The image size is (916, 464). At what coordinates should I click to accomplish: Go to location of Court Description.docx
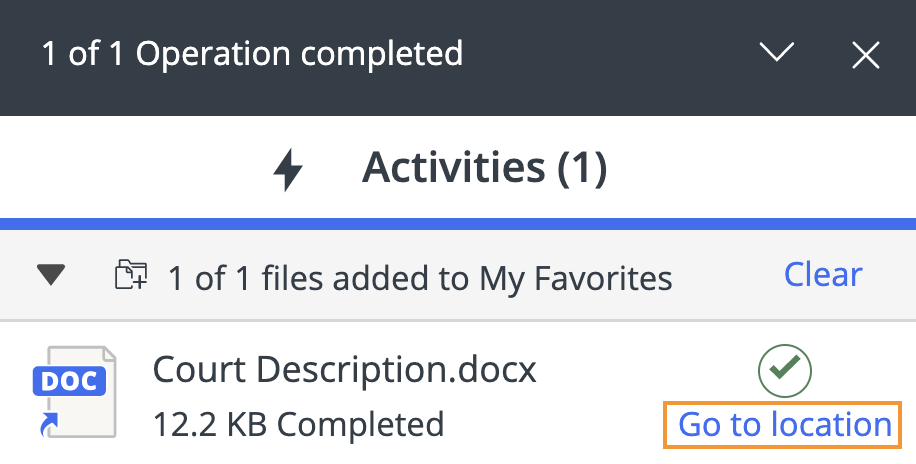[x=785, y=425]
